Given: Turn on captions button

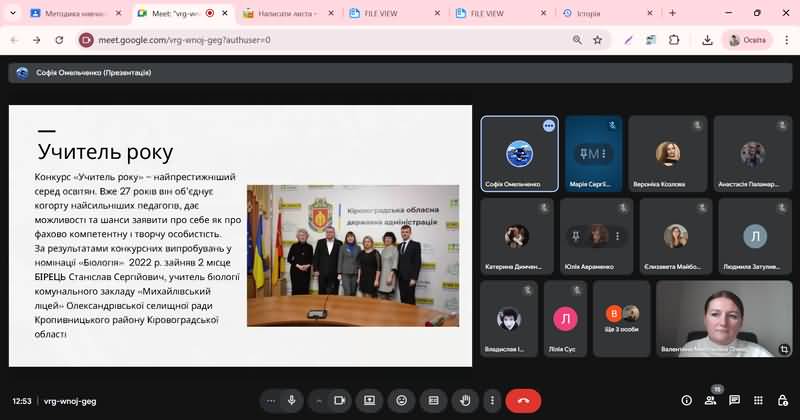Looking at the screenshot, I should click(434, 400).
